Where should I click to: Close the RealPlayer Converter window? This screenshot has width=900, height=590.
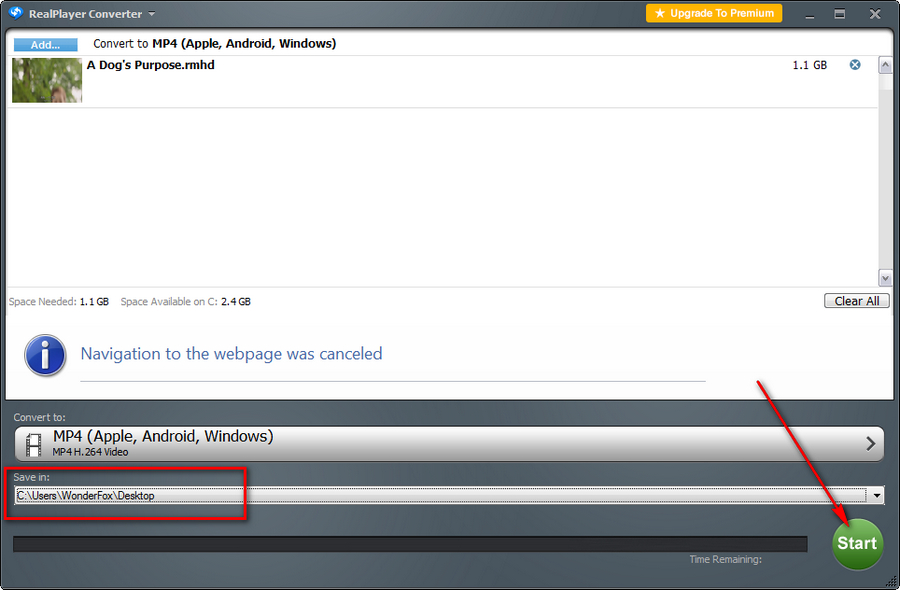875,14
